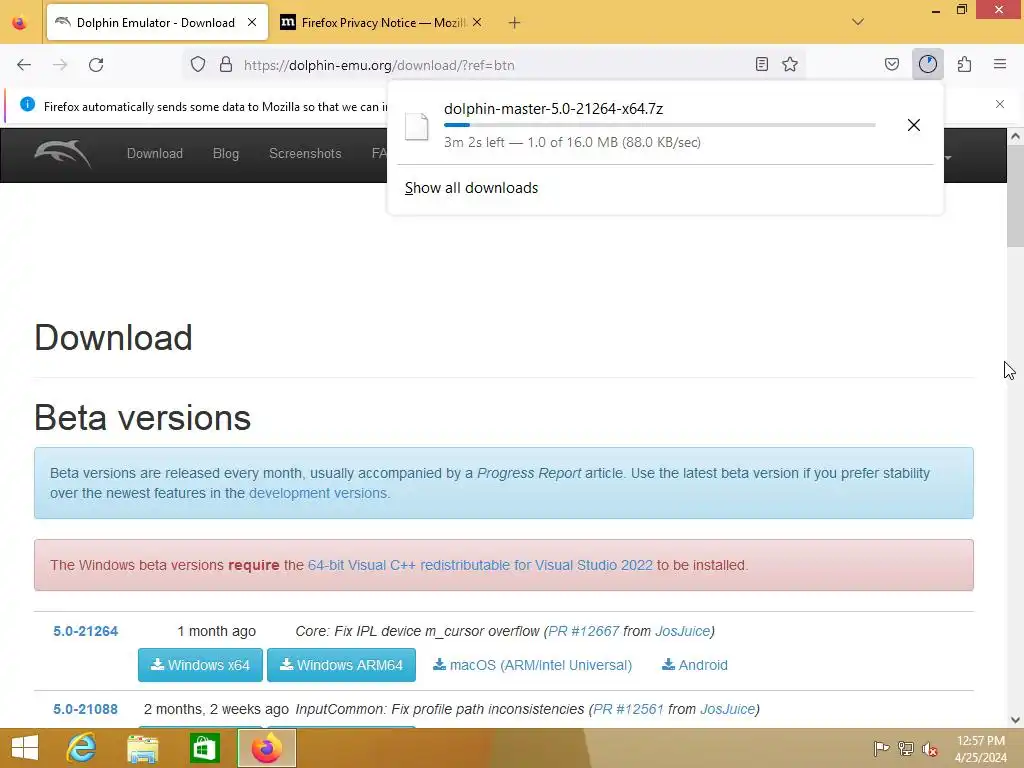Click the info icon in notification bar
Screen dimensions: 1024x768
pos(27,104)
